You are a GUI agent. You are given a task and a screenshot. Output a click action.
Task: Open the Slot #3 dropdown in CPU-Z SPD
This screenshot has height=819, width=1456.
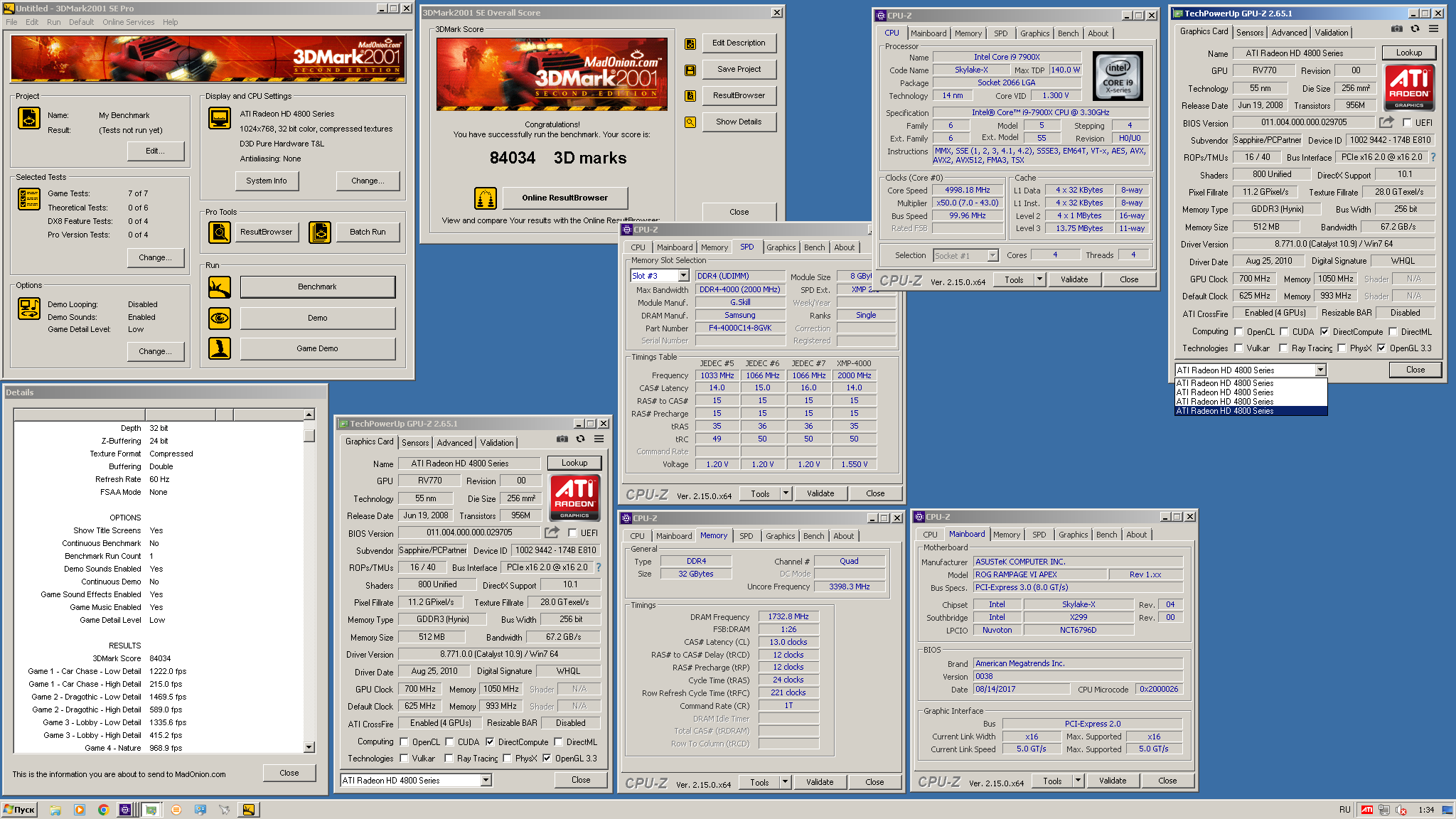pos(683,276)
